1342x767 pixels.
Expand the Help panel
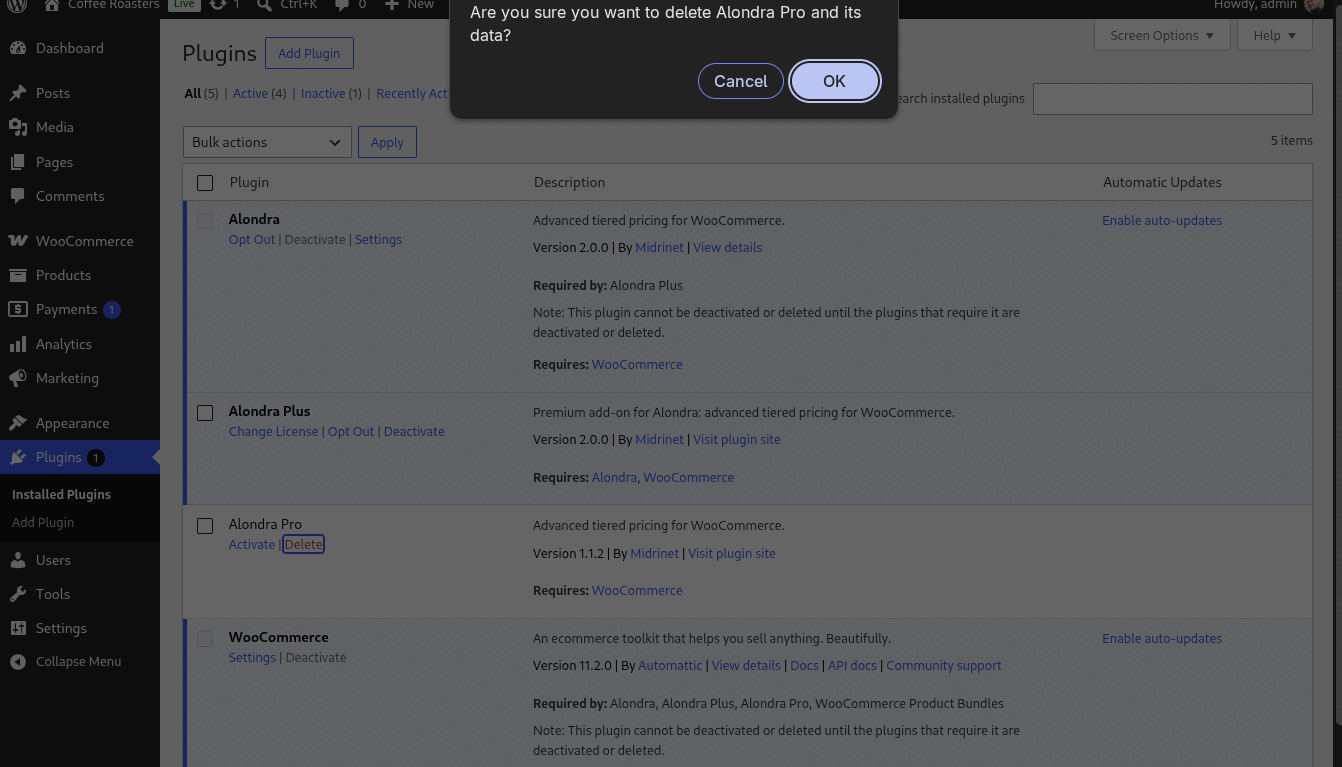click(1275, 35)
